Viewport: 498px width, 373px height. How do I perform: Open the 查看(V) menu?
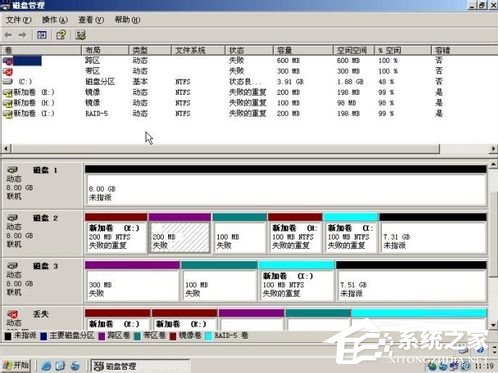pyautogui.click(x=91, y=20)
